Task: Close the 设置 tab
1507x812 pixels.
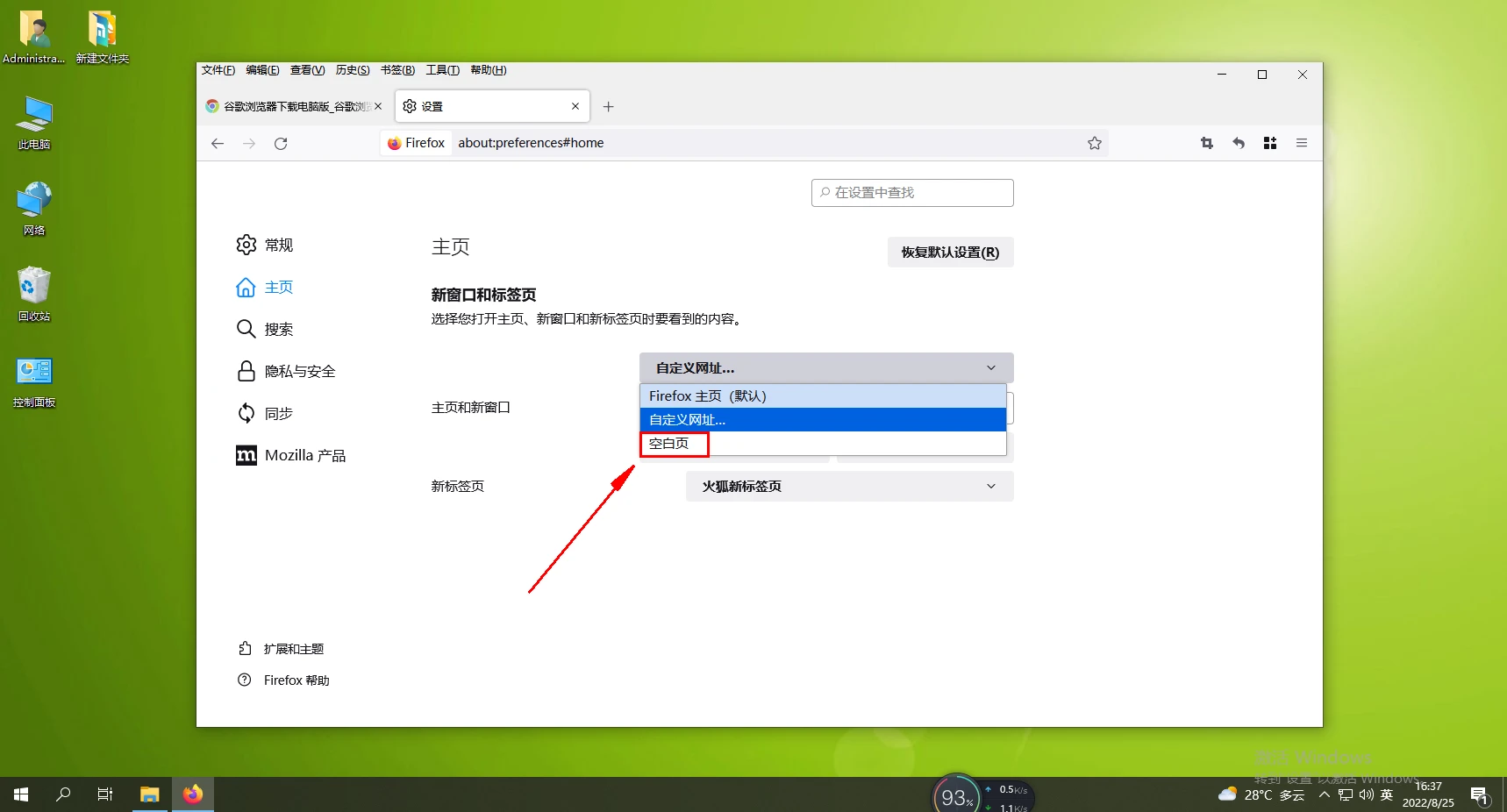Action: (x=575, y=106)
